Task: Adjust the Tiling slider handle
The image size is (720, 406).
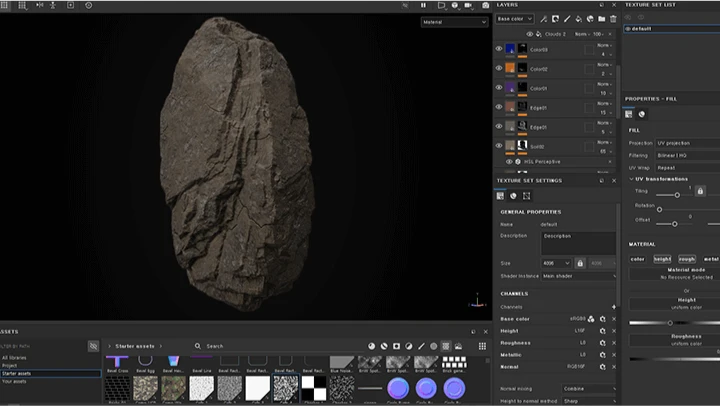Action: tap(677, 195)
